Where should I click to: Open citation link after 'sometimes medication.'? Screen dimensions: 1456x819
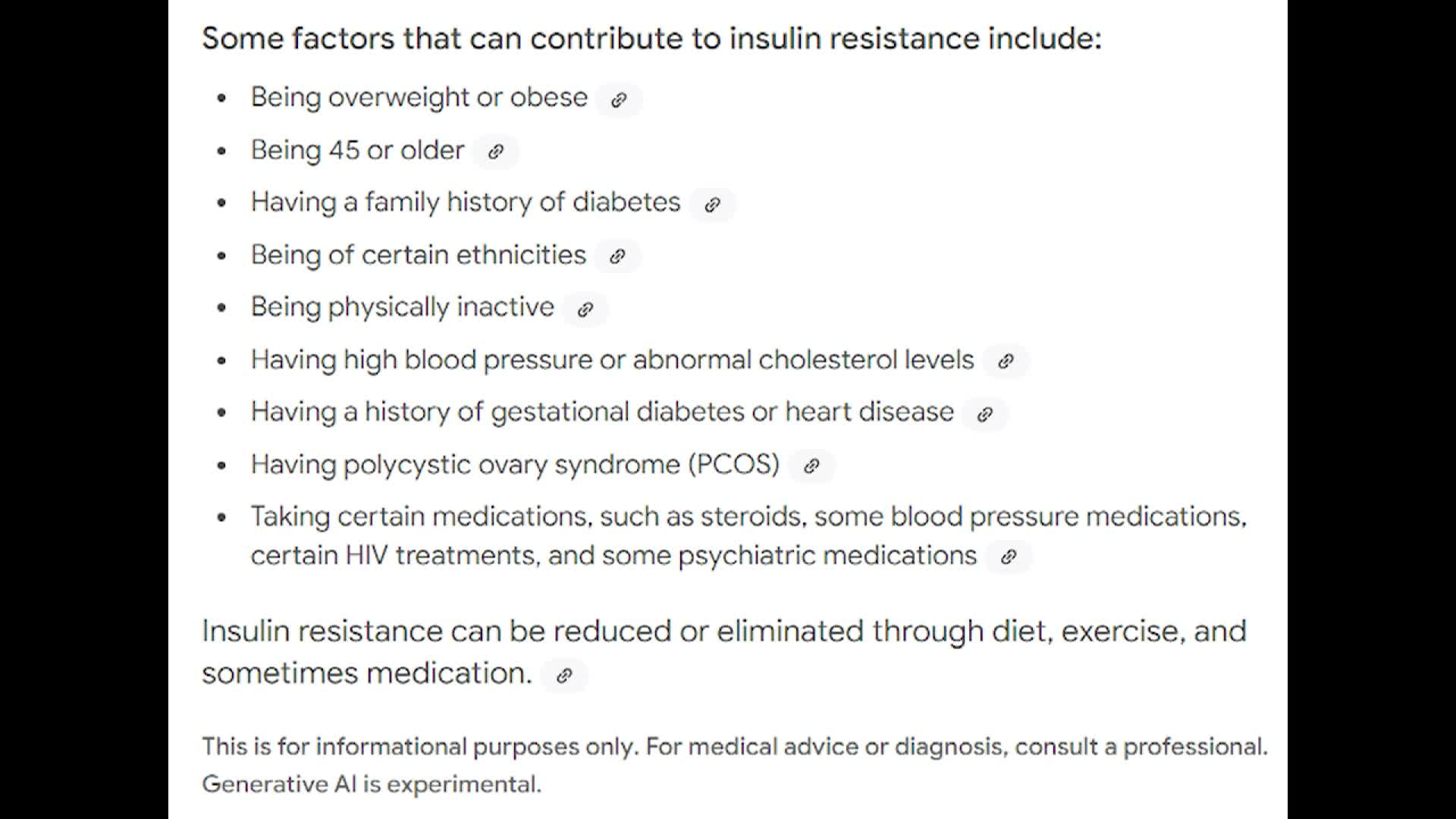click(564, 675)
